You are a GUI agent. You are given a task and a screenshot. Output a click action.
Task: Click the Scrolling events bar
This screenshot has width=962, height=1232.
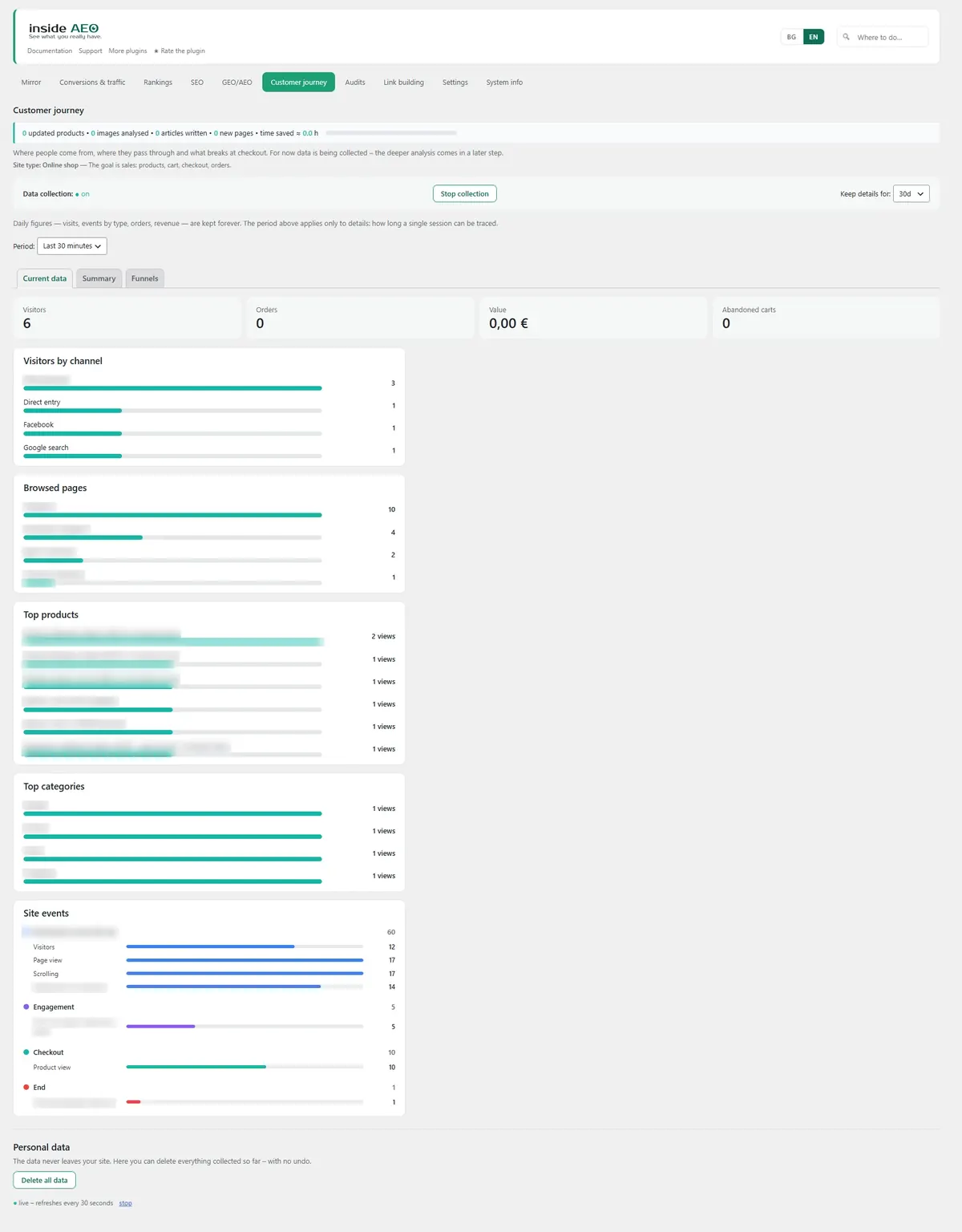pos(245,974)
